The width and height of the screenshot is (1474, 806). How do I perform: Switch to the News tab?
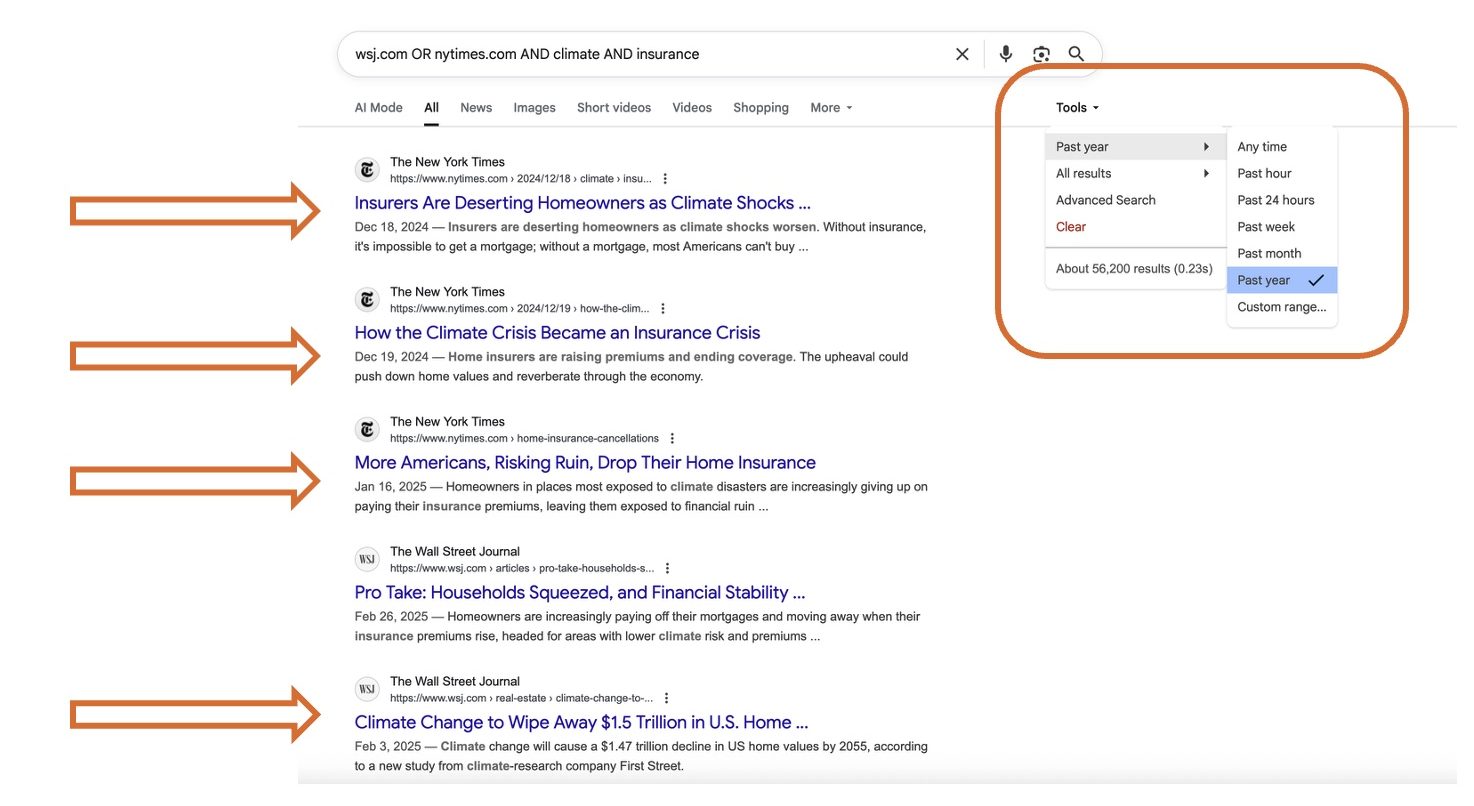point(476,108)
